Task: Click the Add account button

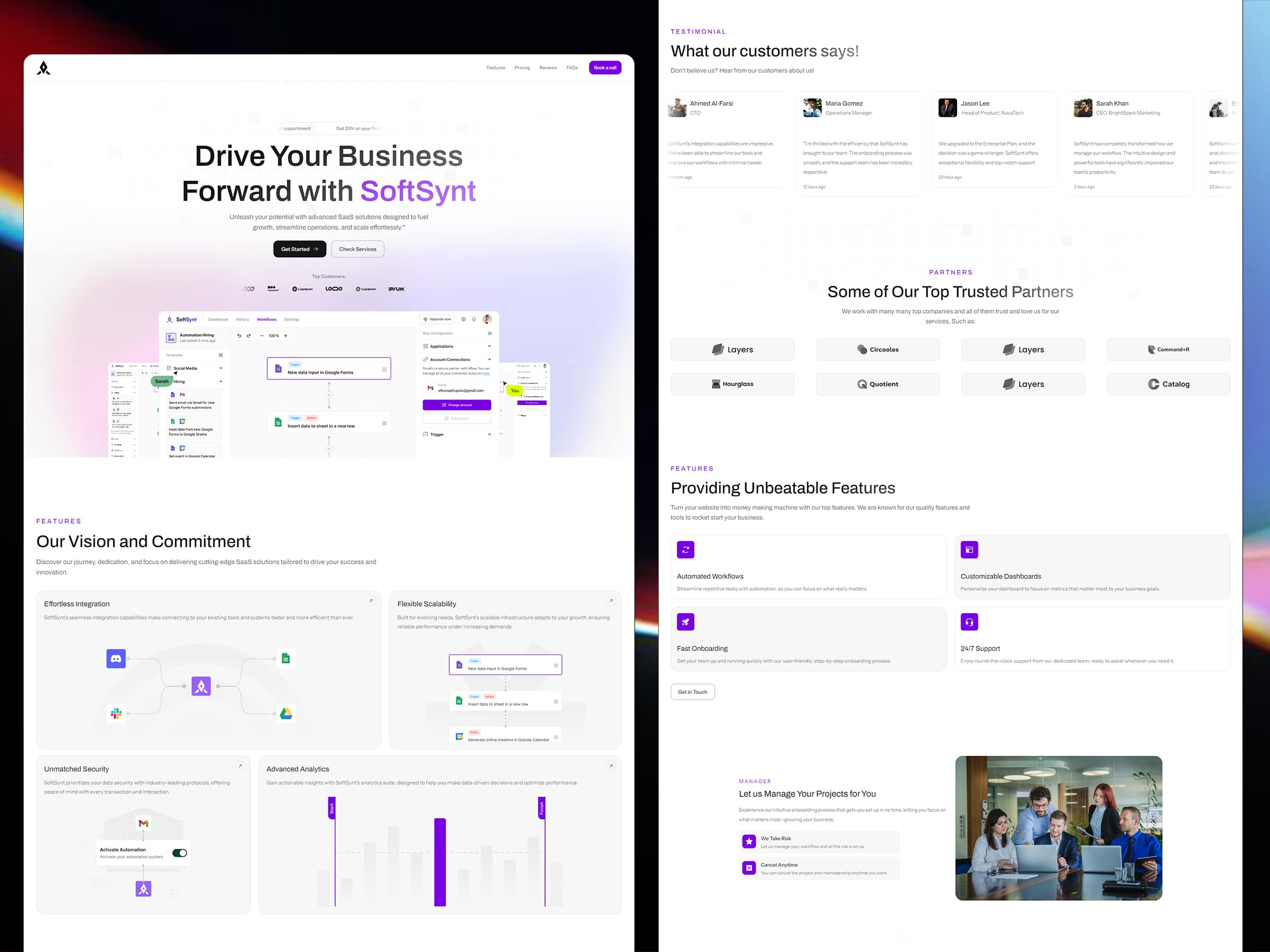Action: tap(457, 418)
